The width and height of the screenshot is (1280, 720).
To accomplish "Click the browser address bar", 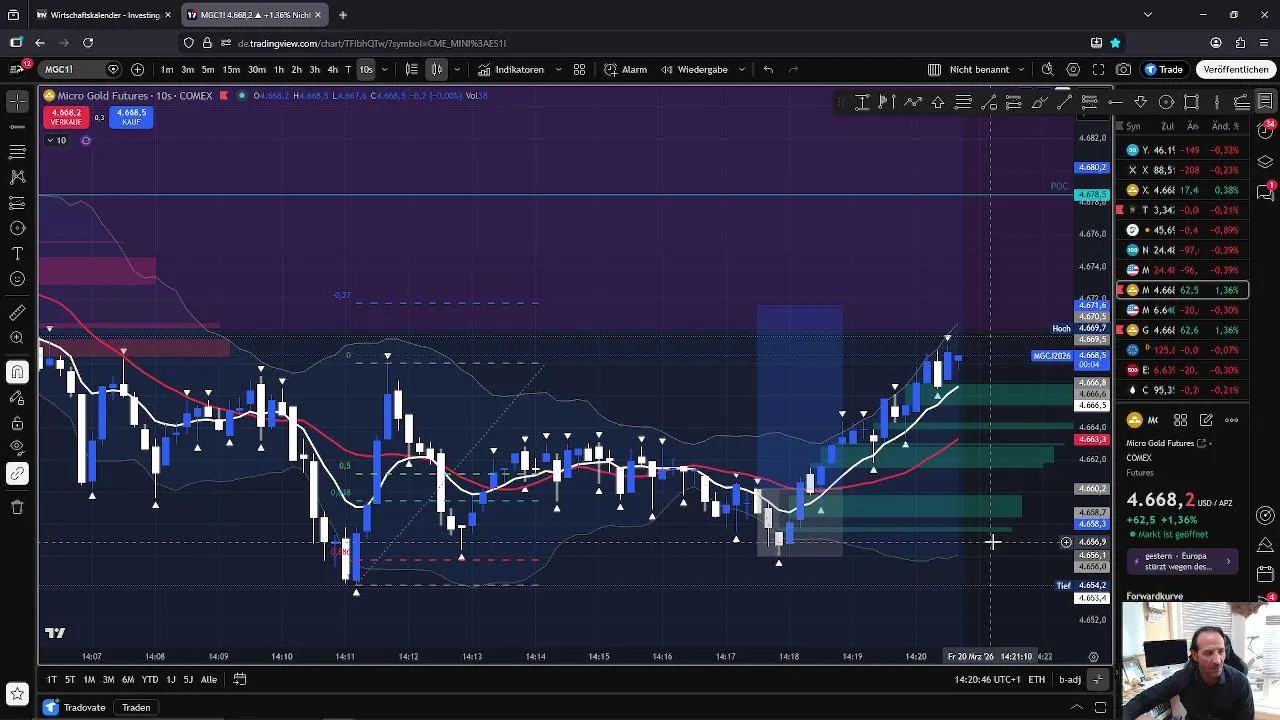I will [640, 43].
